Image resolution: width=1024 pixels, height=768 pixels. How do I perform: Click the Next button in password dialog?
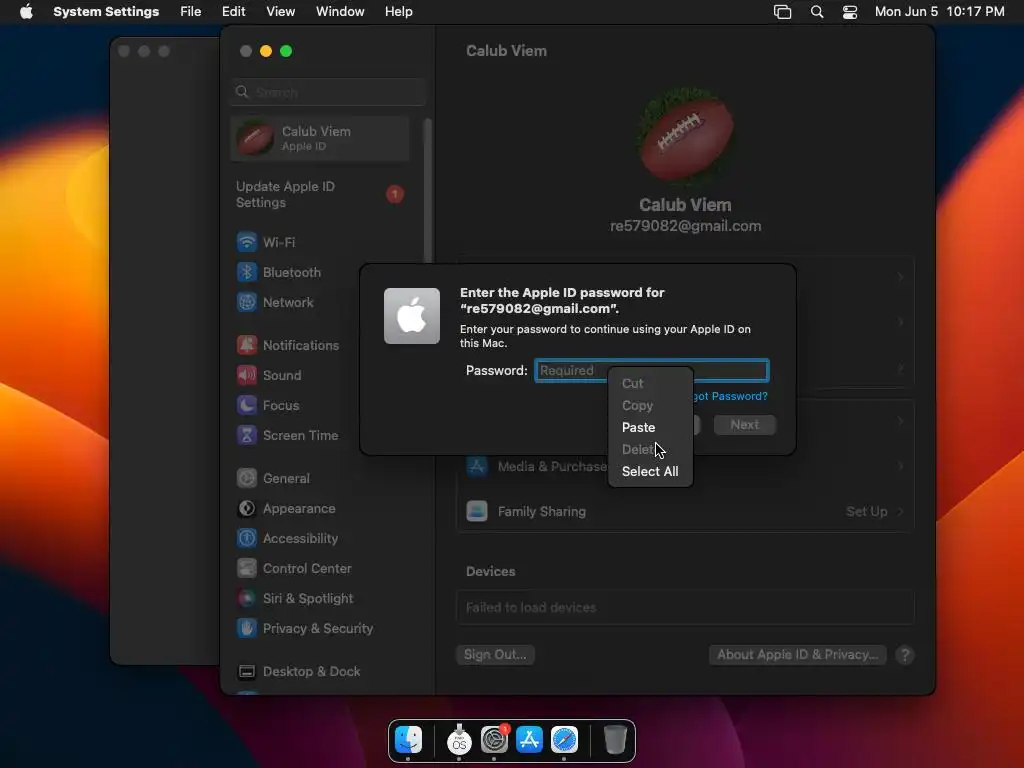coord(744,424)
